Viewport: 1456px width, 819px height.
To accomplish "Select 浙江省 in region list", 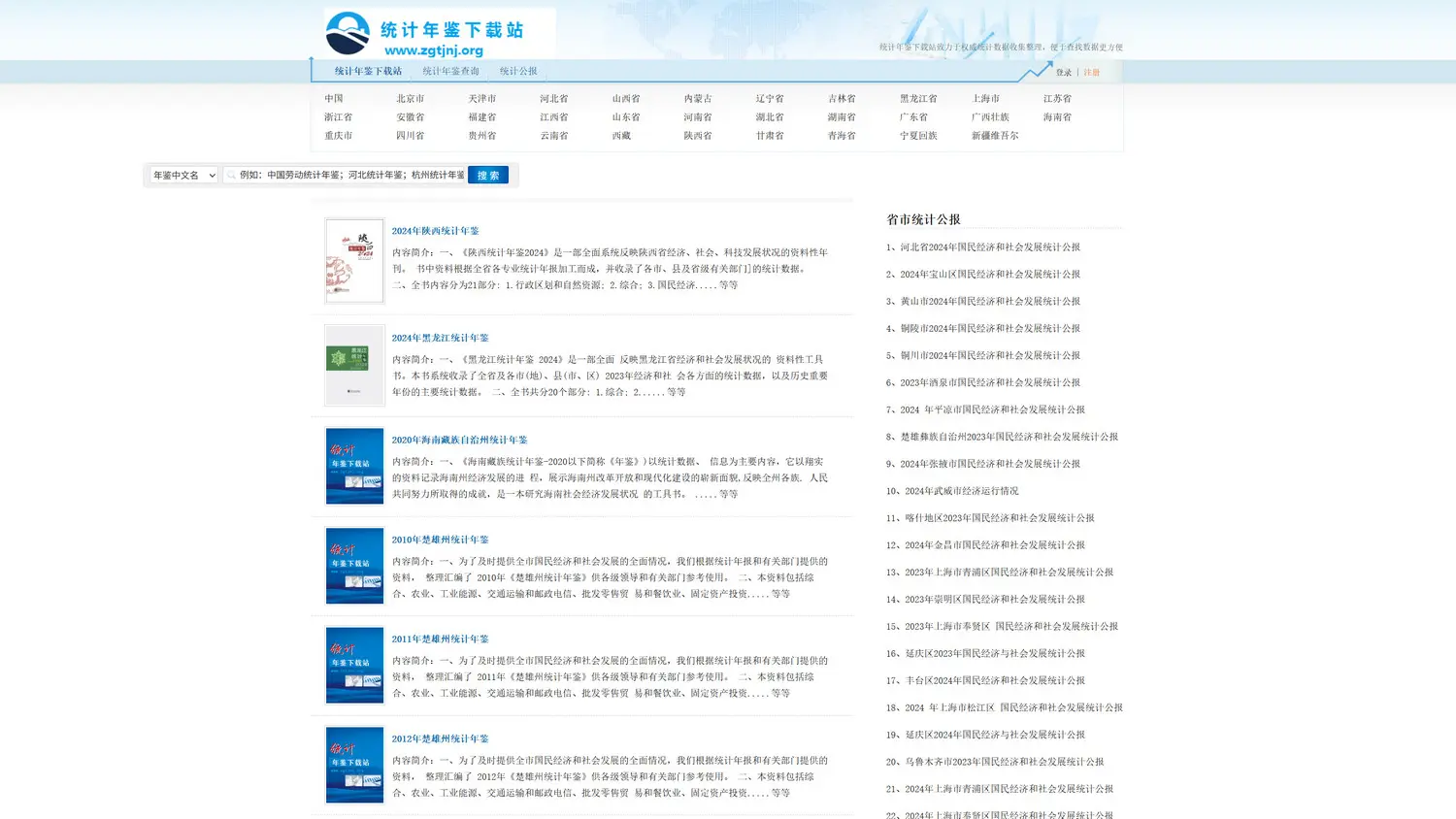I will (x=339, y=117).
